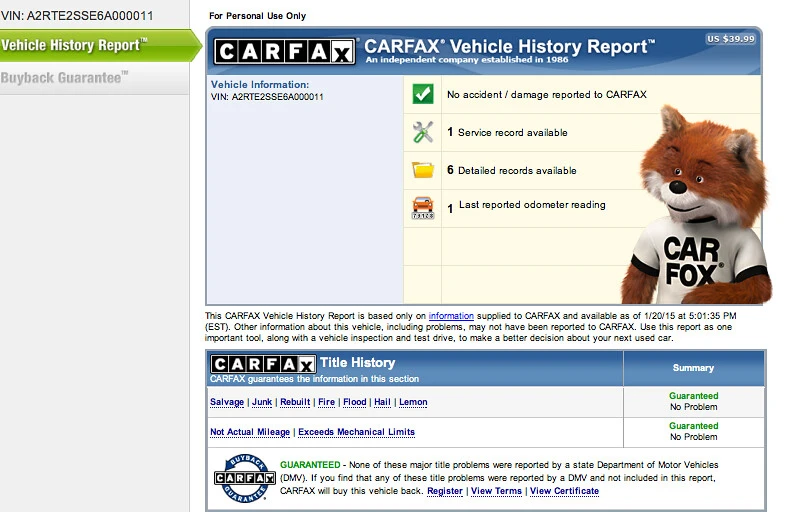Viewport: 793px width, 512px height.
Task: Click the VIN text above the sidebar tabs
Action: [77, 16]
